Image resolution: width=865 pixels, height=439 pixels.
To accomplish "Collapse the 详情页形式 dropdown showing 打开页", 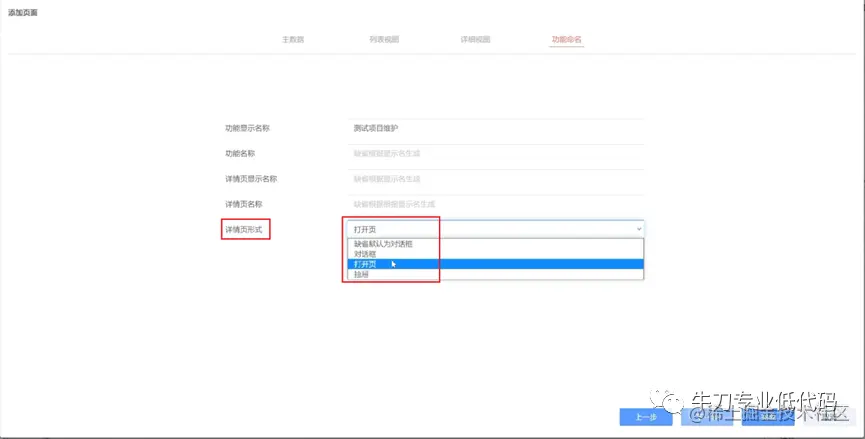I will pyautogui.click(x=495, y=229).
